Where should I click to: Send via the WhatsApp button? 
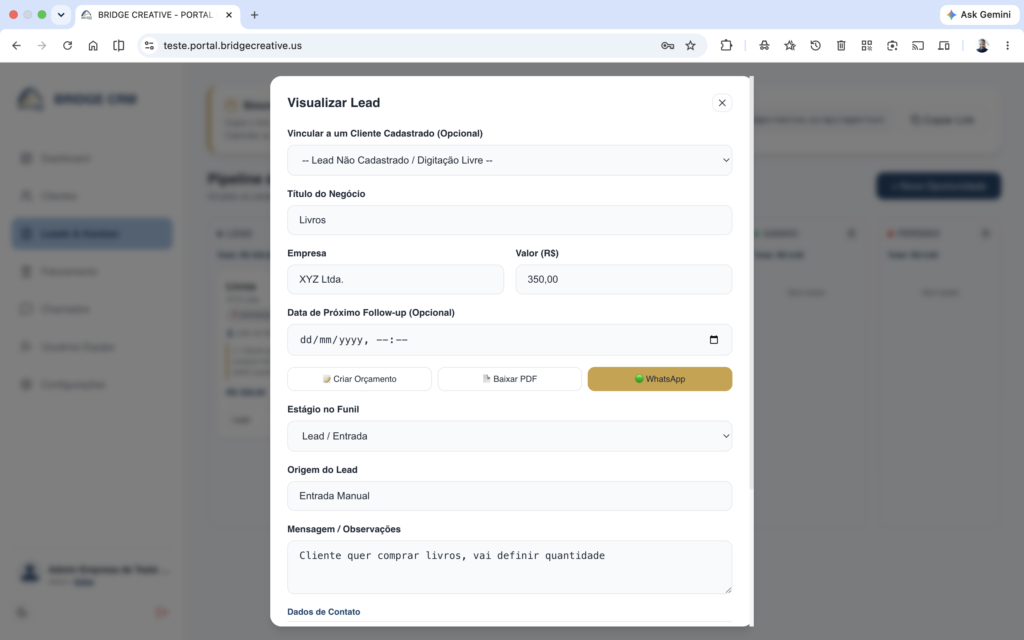(660, 379)
